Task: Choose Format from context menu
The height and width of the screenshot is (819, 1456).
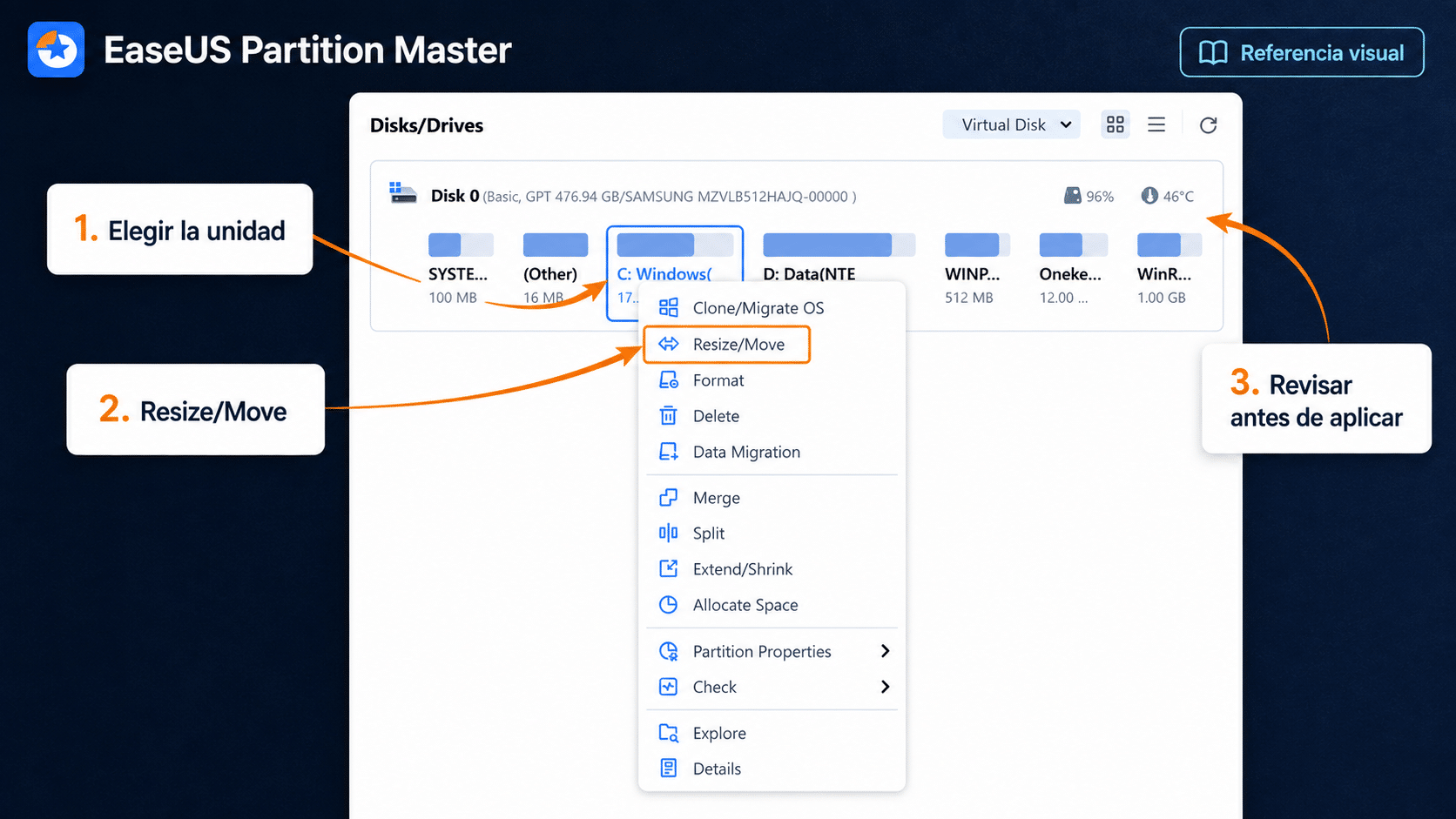Action: pyautogui.click(x=772, y=380)
